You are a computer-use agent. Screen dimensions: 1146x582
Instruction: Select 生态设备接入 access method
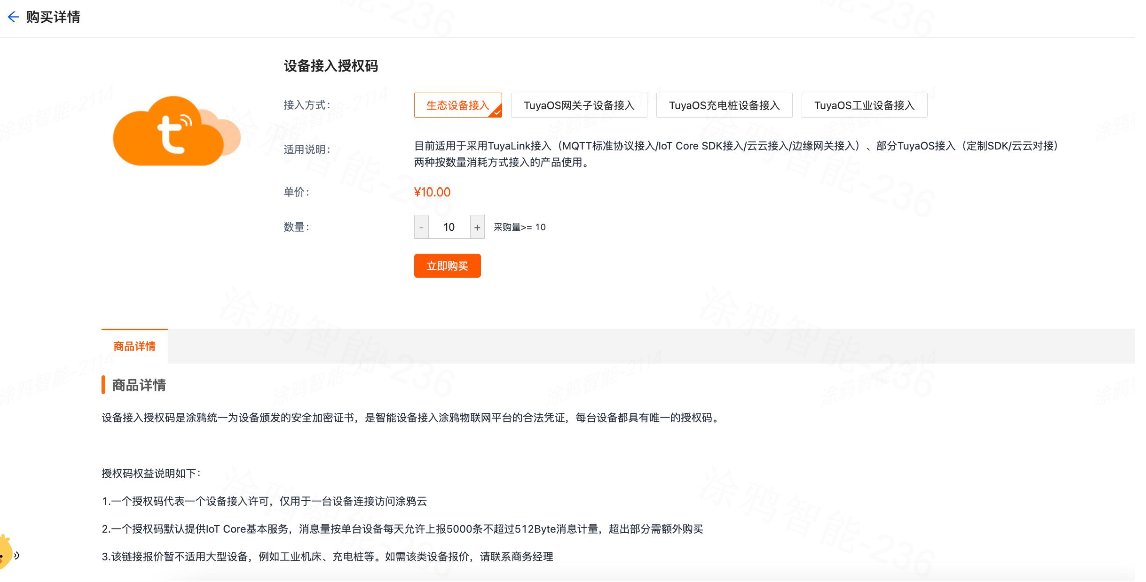458,105
